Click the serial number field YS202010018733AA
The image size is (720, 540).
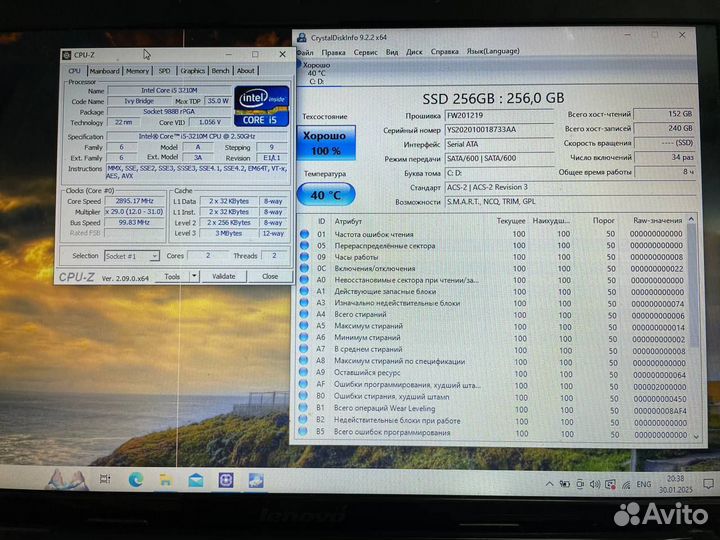tap(500, 130)
